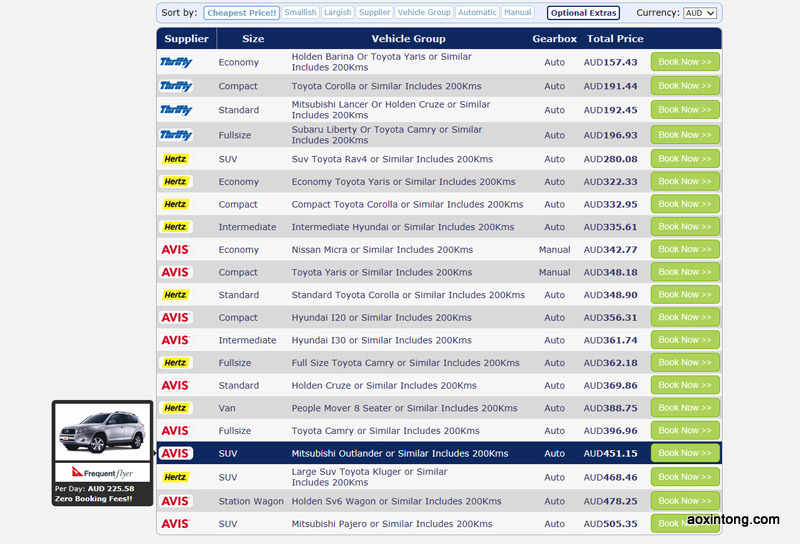Filter by Automatic gearbox
Image resolution: width=800 pixels, height=544 pixels.
click(x=477, y=13)
